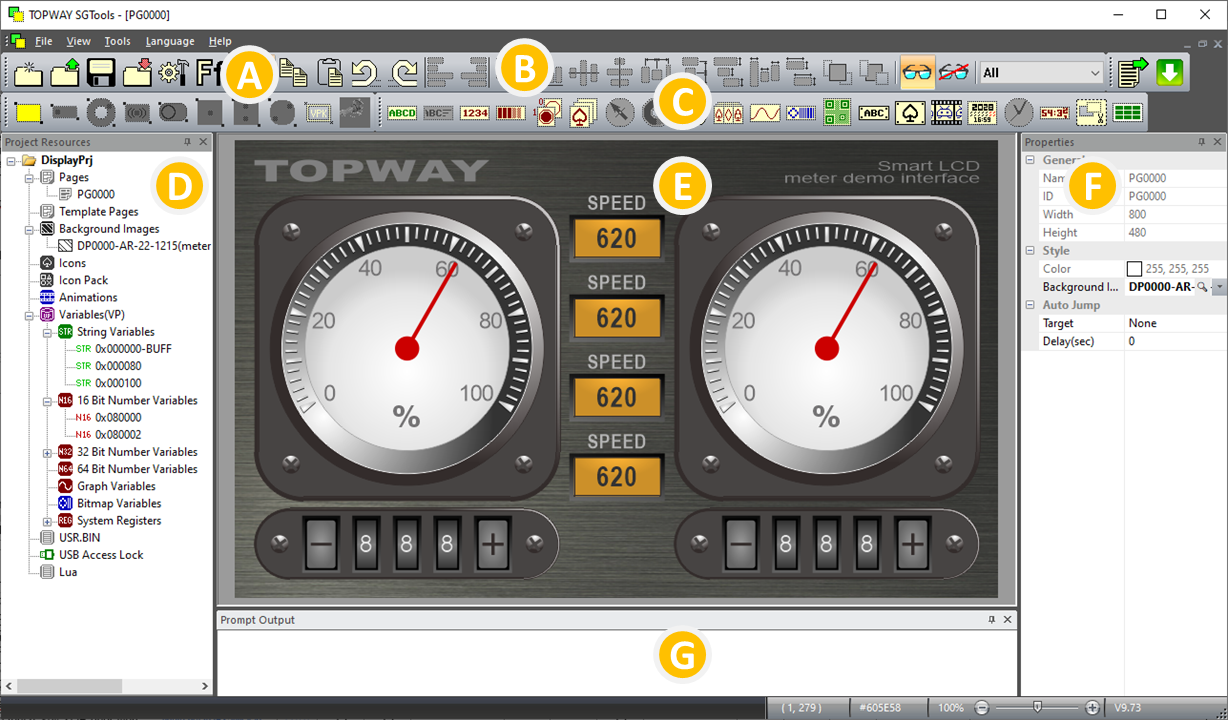The image size is (1228, 720).
Task: Pick the red 1234 number element tool
Action: point(475,112)
